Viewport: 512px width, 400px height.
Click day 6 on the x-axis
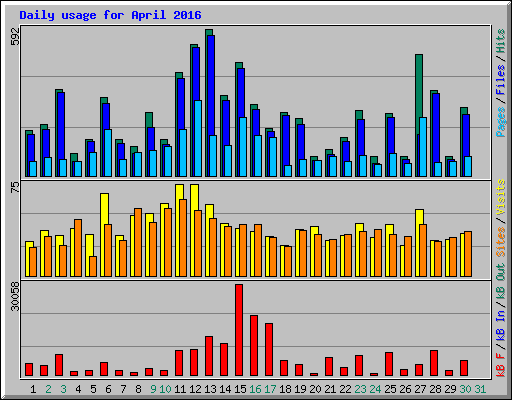[x=108, y=389]
